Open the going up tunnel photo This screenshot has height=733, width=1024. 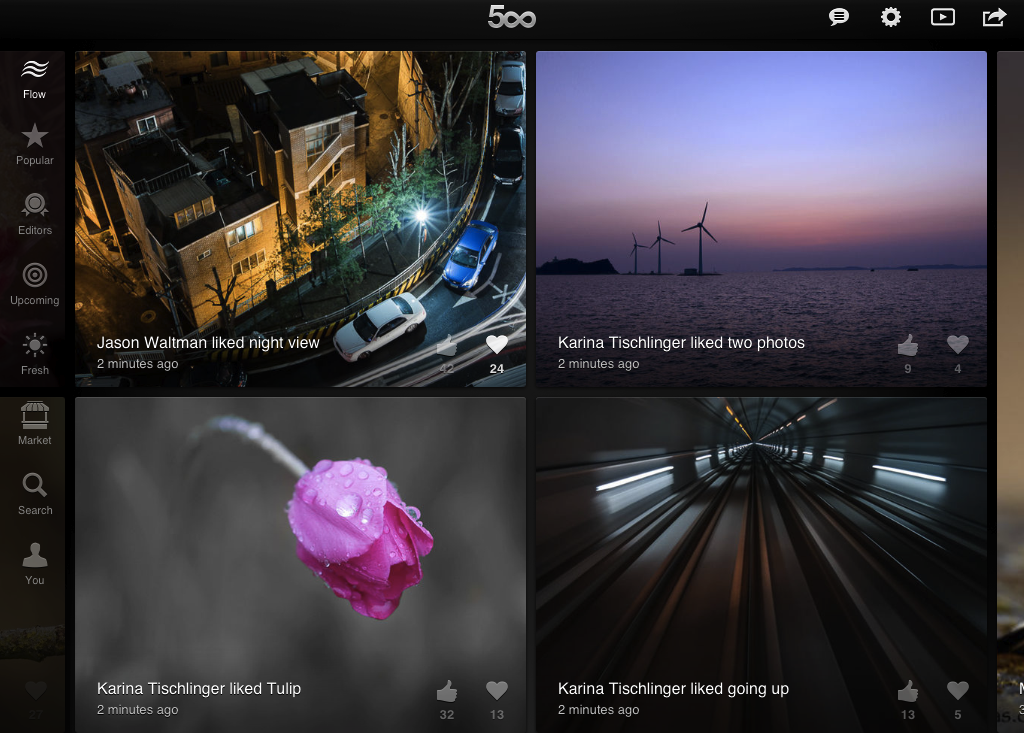click(x=761, y=565)
